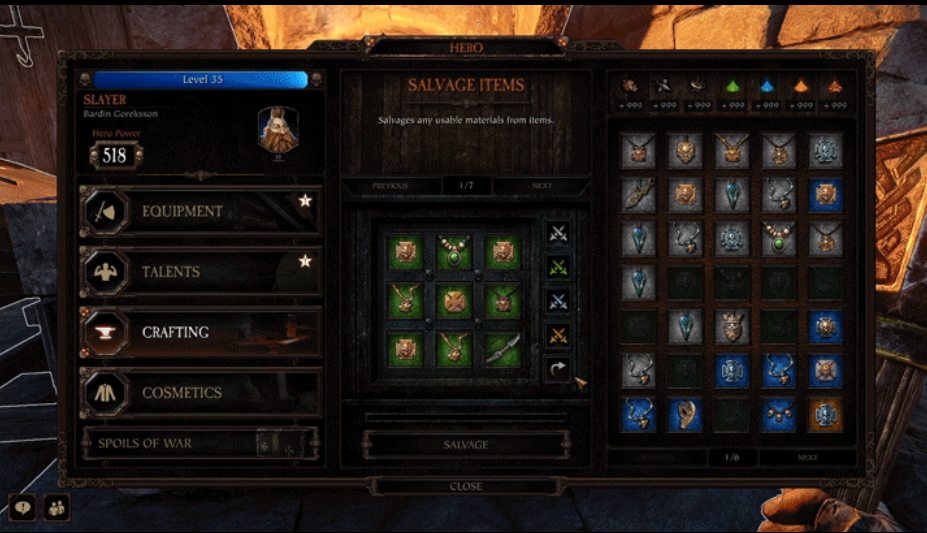Remove the green gem necklace from salvage grid
Screen dimensions: 927x533
coord(454,251)
